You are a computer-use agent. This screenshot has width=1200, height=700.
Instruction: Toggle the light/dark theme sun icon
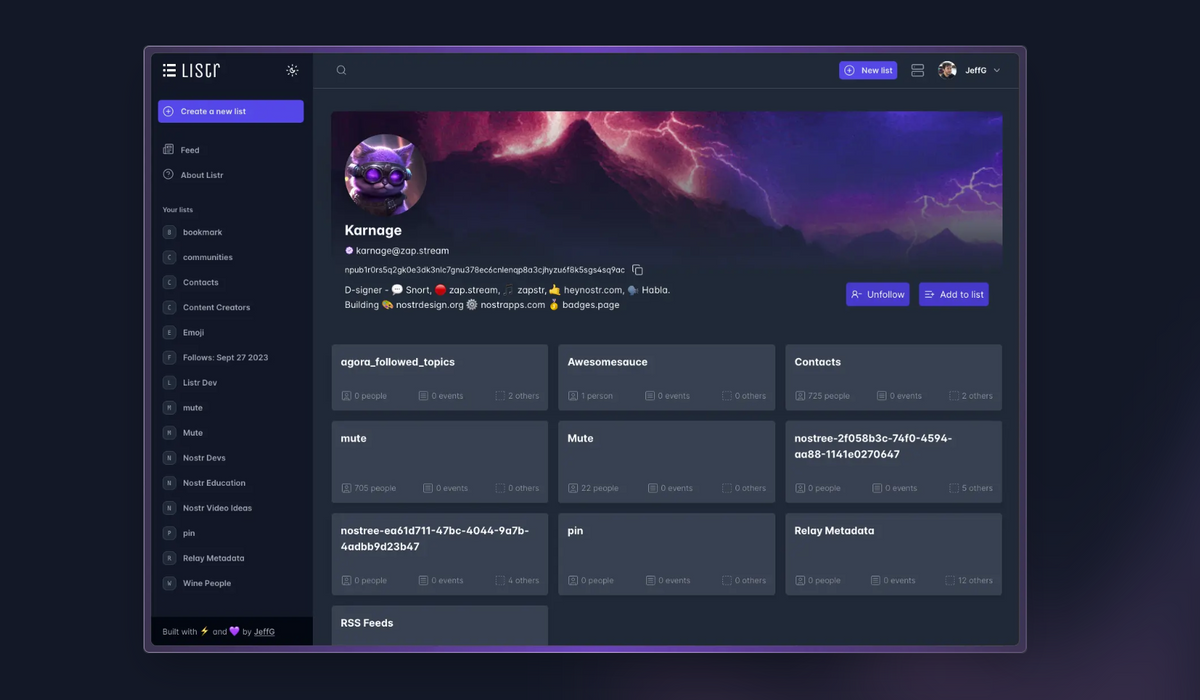[292, 70]
